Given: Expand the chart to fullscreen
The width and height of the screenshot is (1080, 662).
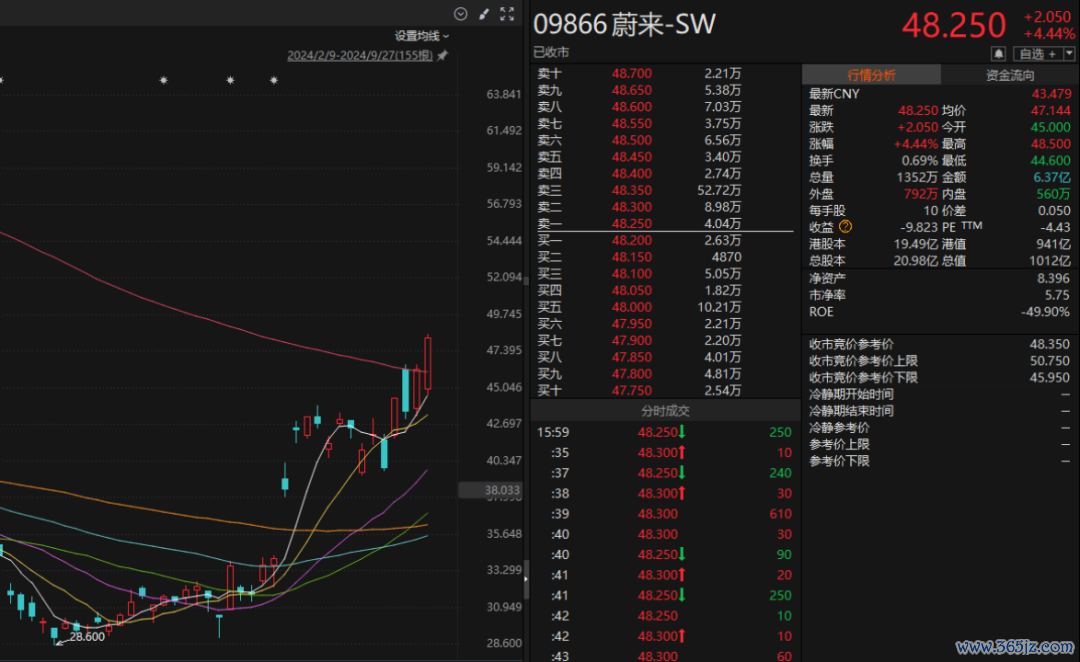Looking at the screenshot, I should [507, 14].
